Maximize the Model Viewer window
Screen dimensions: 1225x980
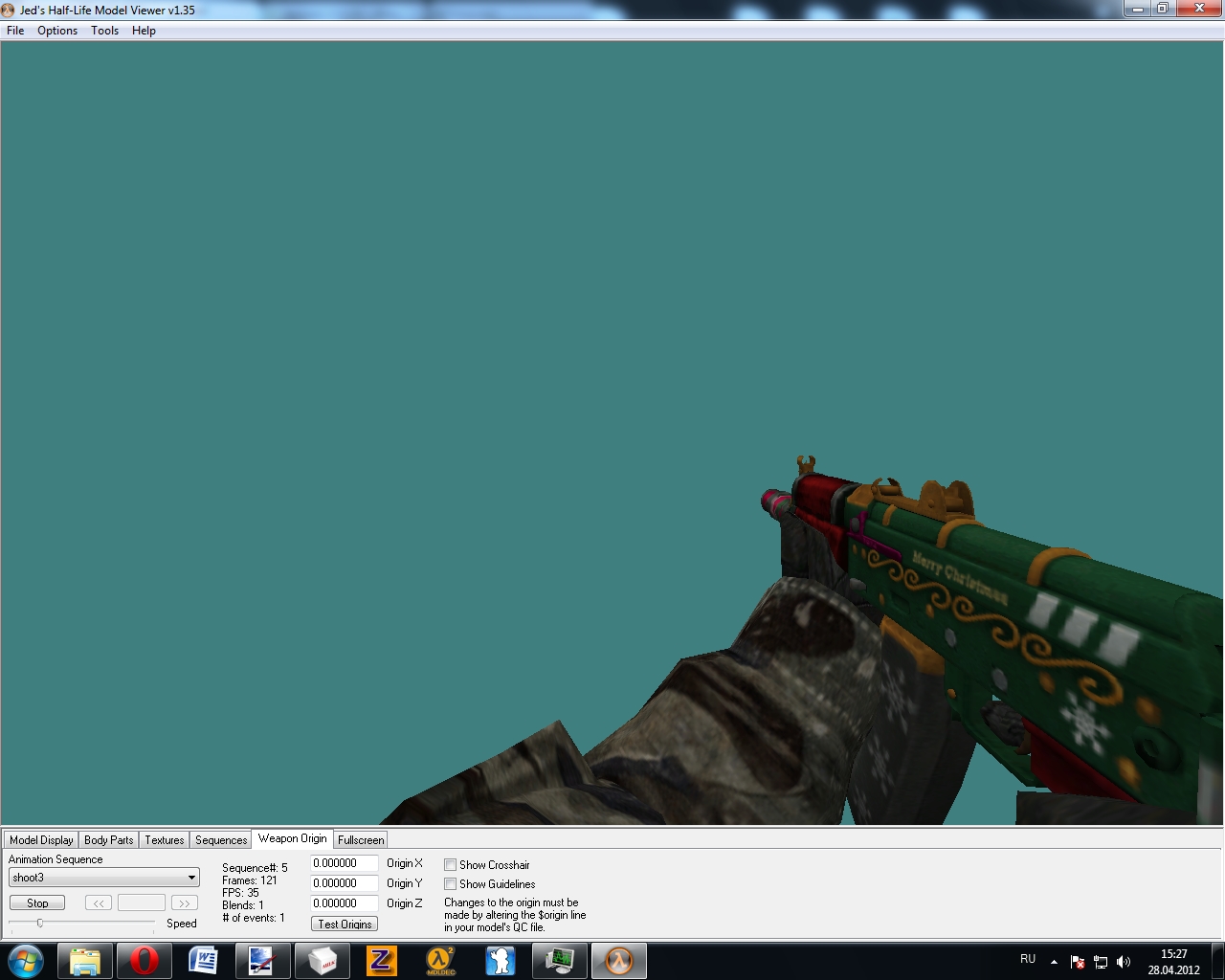click(1163, 9)
